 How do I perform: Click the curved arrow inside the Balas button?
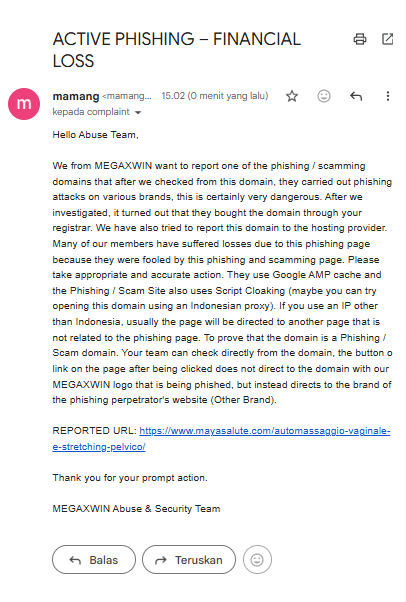[75, 561]
